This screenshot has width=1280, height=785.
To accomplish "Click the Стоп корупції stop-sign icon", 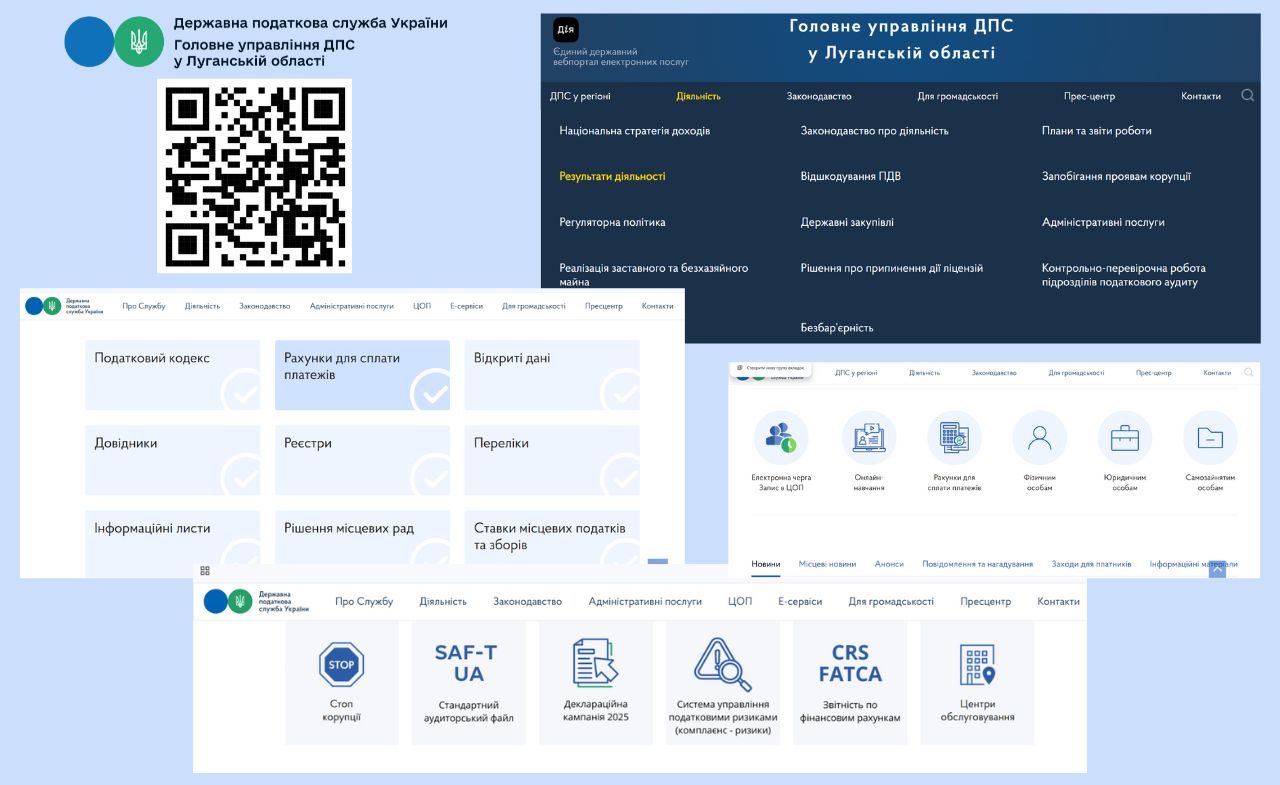I will coord(341,664).
